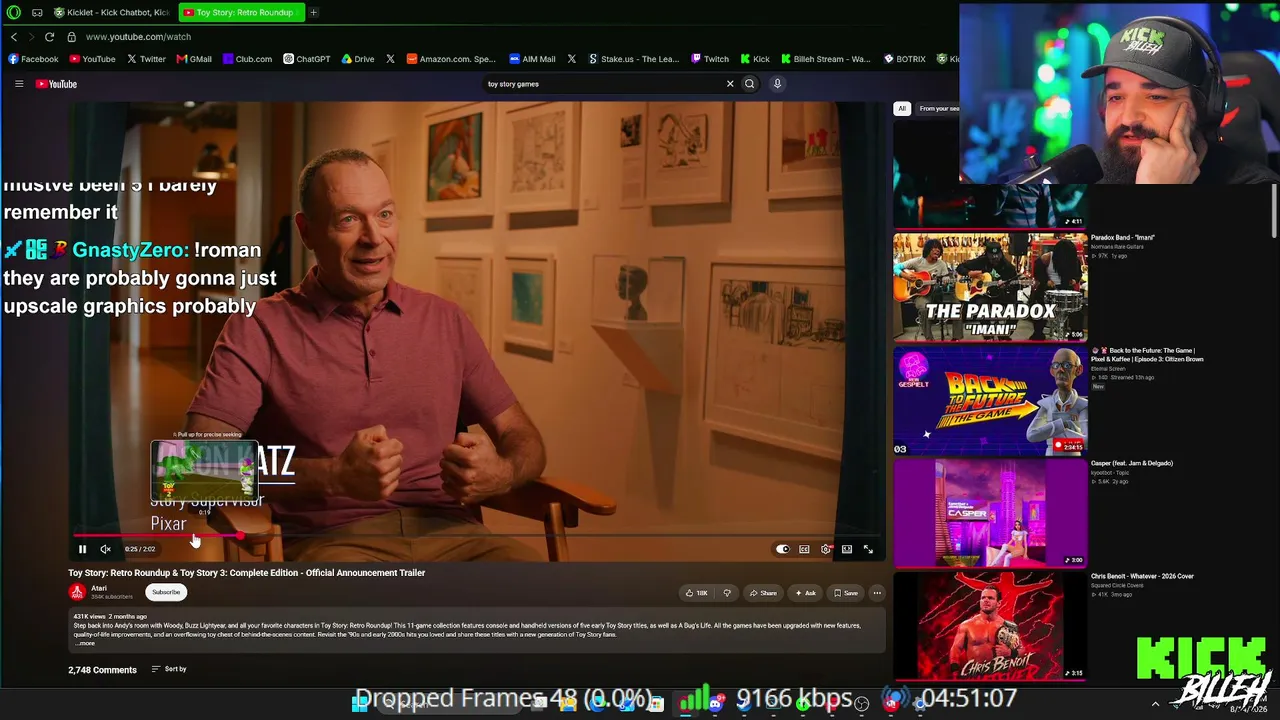Go forward in the browser
Screen dimensions: 1280x720
(31, 37)
